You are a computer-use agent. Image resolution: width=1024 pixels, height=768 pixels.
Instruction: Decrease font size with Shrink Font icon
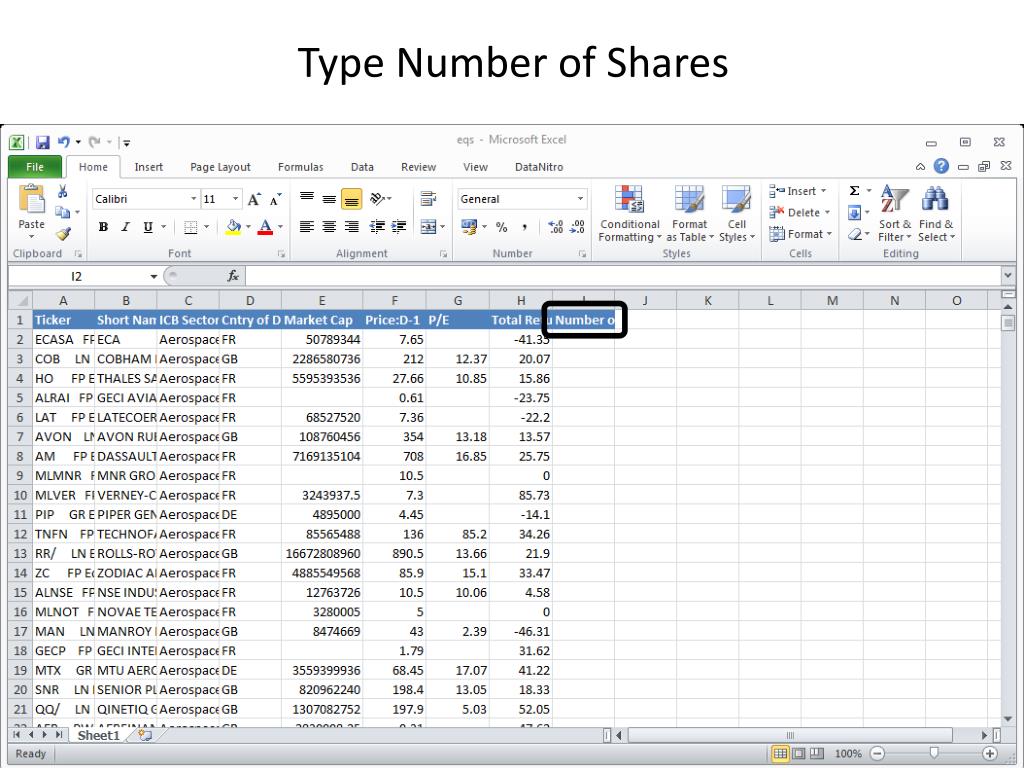click(x=276, y=199)
